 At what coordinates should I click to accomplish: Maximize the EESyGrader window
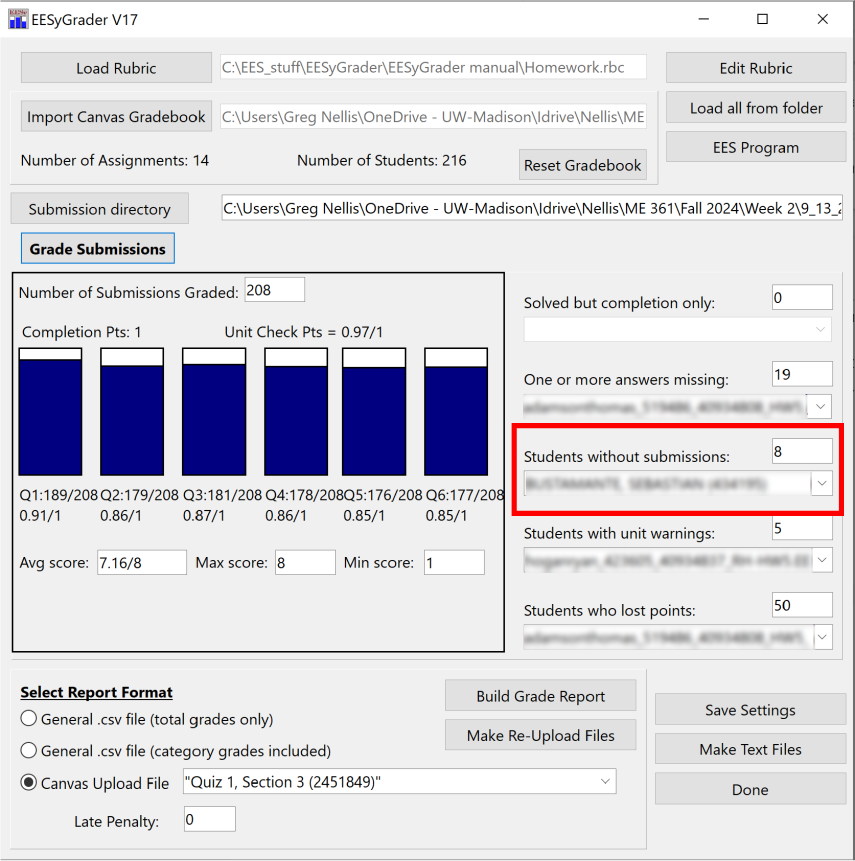762,19
